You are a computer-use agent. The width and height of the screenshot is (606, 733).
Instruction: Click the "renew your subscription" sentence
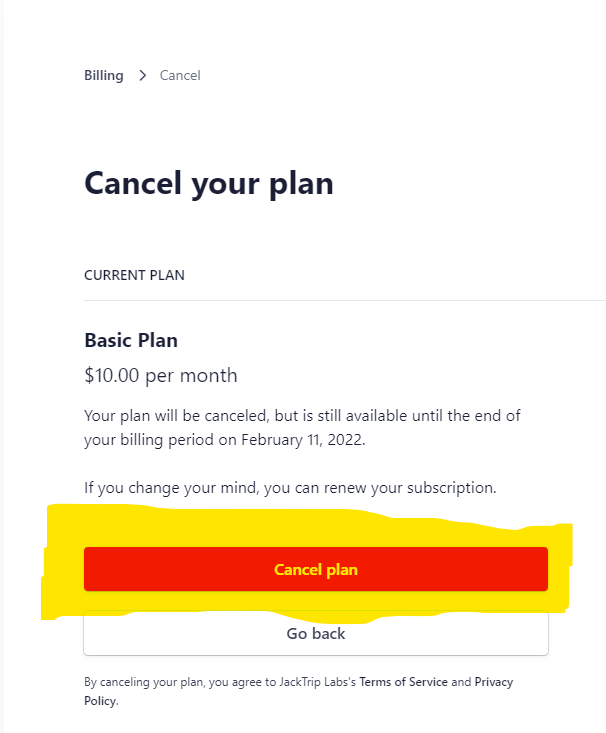tap(400, 488)
